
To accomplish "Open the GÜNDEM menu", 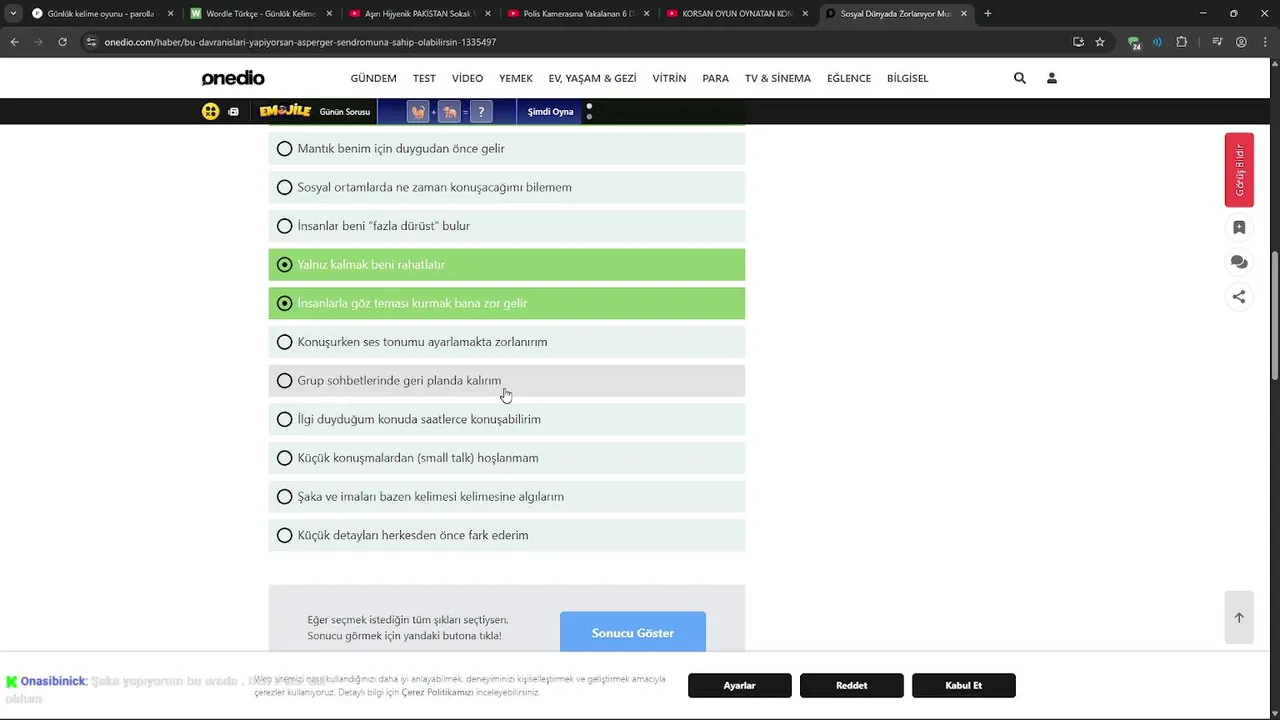I will (373, 78).
